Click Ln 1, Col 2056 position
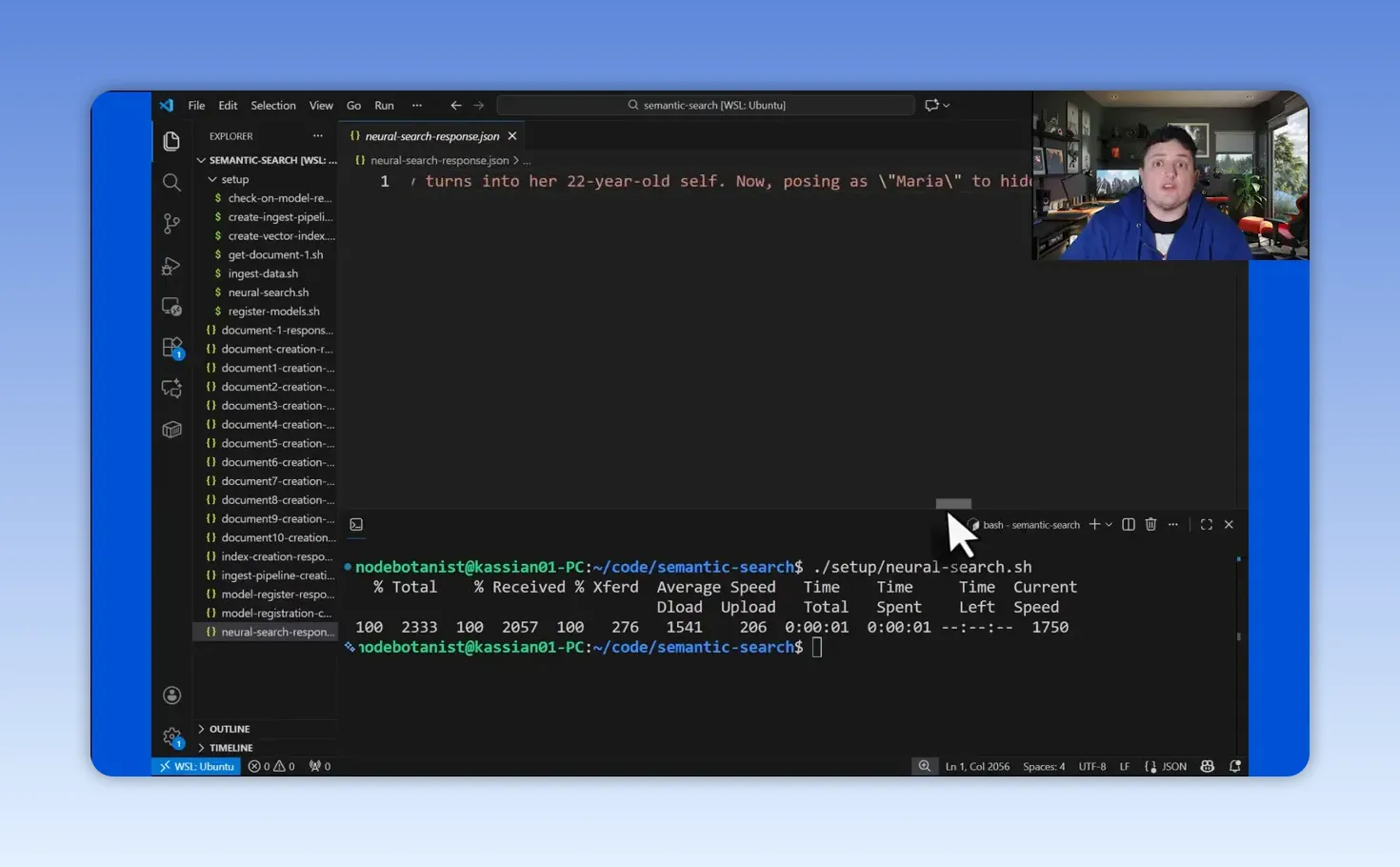1400x867 pixels. coord(977,766)
